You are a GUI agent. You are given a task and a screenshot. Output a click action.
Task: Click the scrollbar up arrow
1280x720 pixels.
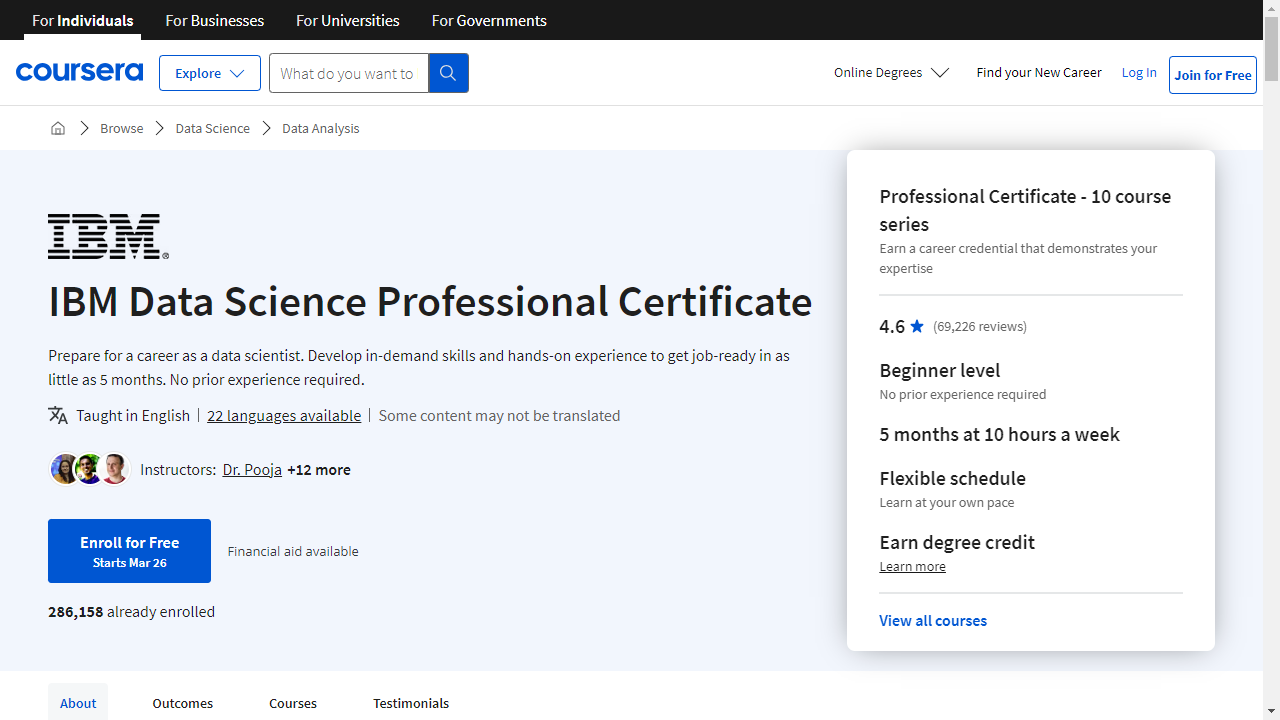click(1271, 8)
